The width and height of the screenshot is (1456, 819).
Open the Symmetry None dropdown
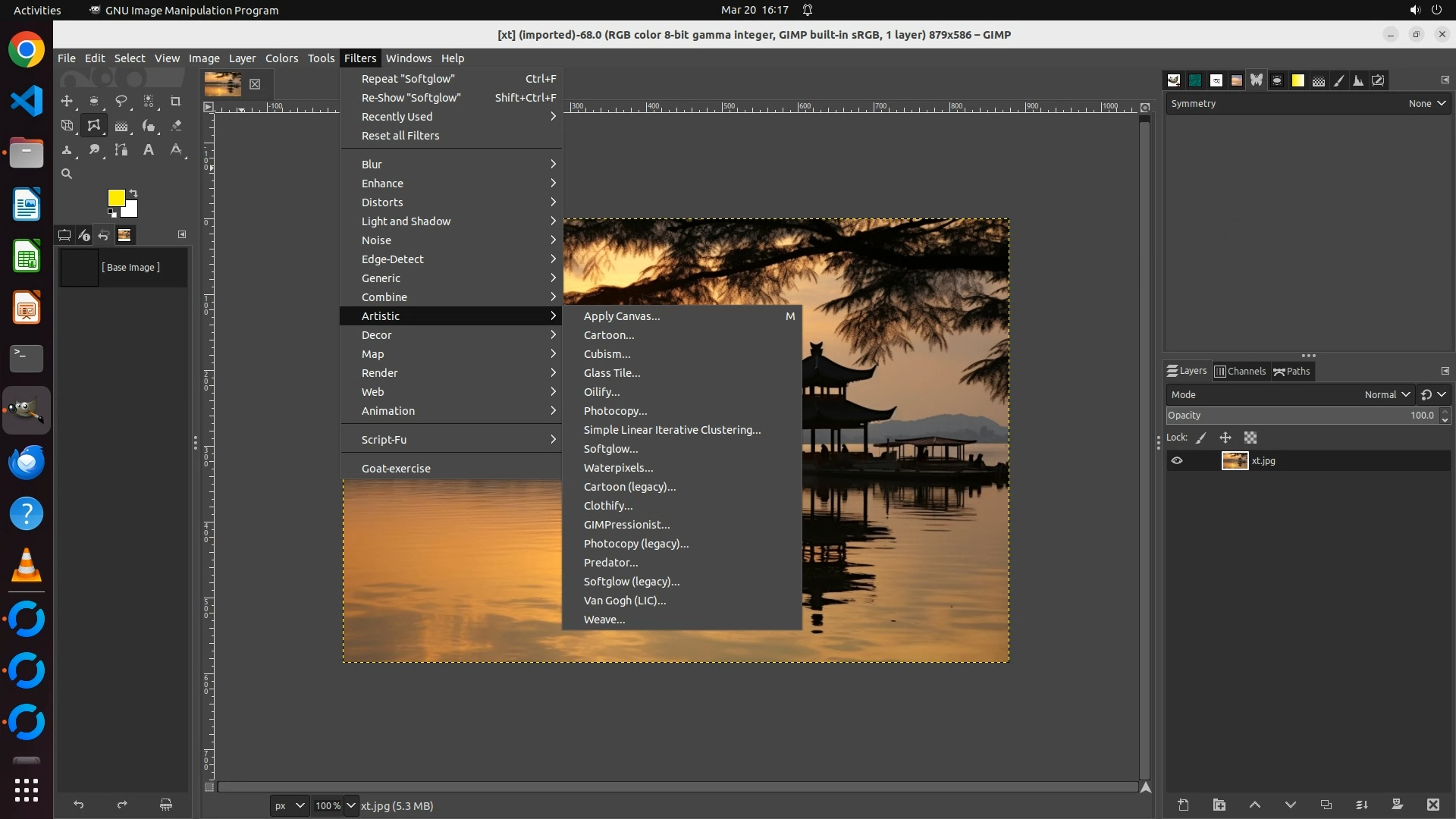pos(1426,104)
